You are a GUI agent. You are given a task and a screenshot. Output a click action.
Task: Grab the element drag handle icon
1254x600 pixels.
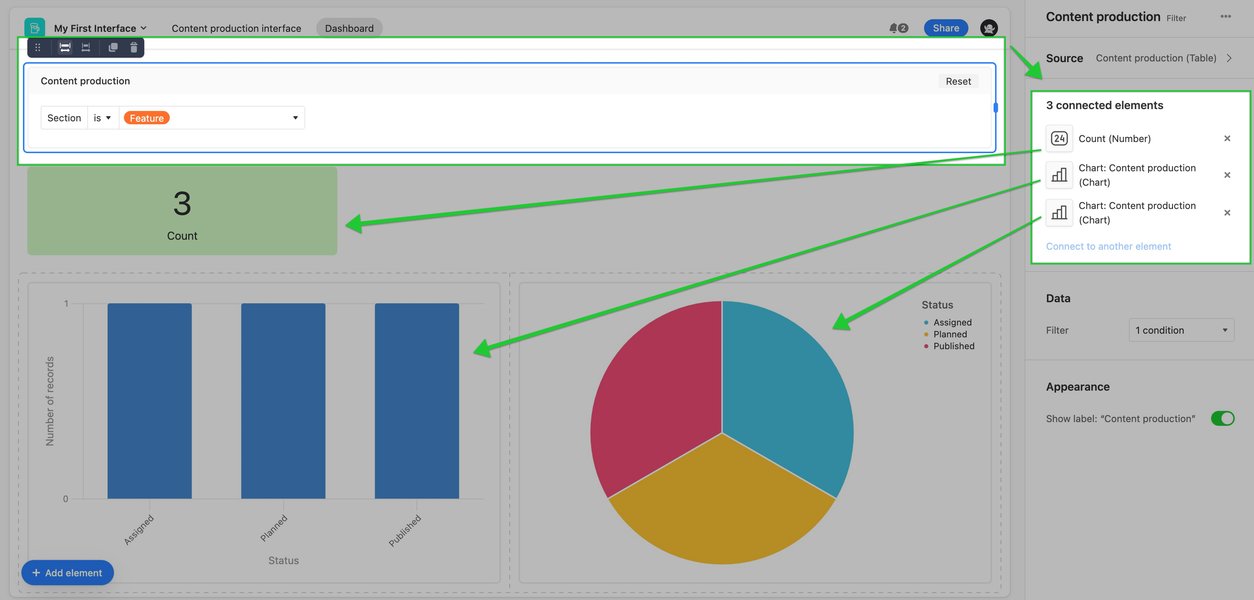(38, 47)
